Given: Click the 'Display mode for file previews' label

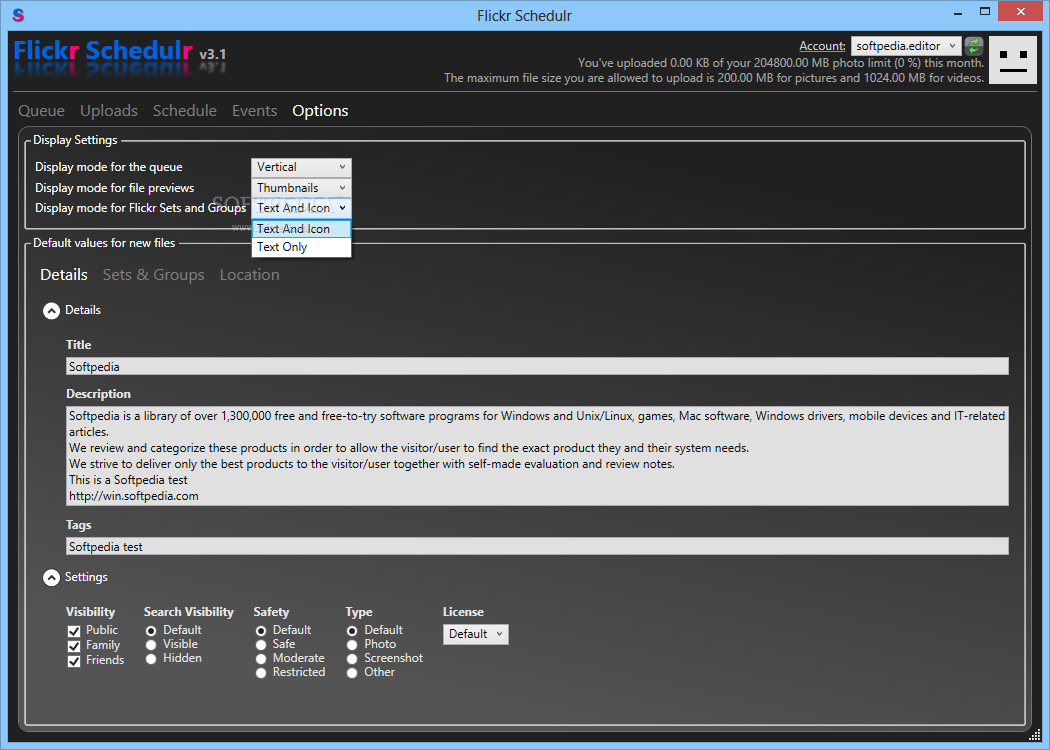Looking at the screenshot, I should (115, 188).
